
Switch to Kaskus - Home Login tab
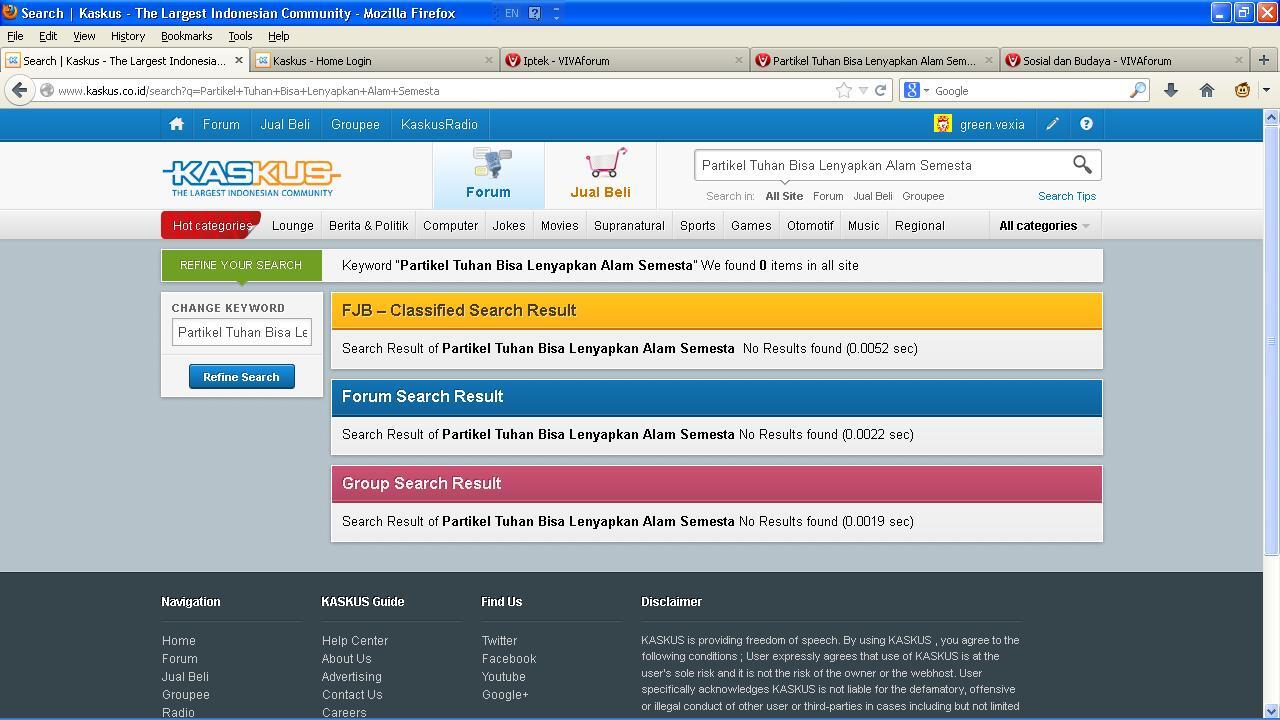tap(374, 60)
